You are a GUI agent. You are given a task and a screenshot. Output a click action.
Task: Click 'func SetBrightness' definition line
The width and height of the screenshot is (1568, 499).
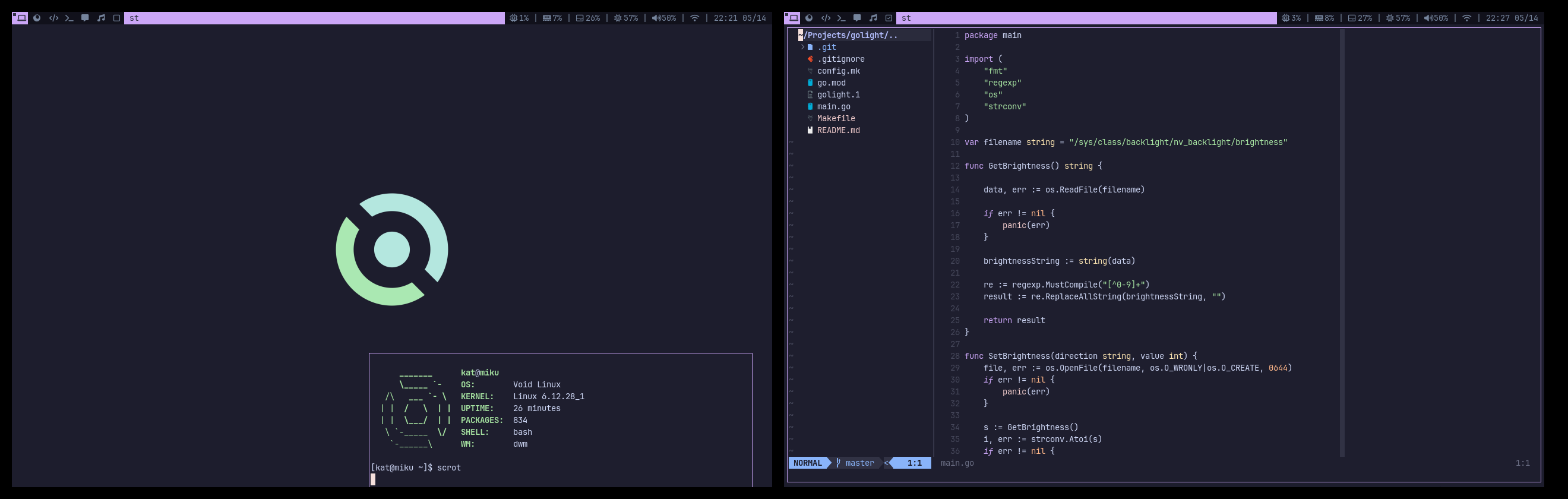pos(1080,356)
